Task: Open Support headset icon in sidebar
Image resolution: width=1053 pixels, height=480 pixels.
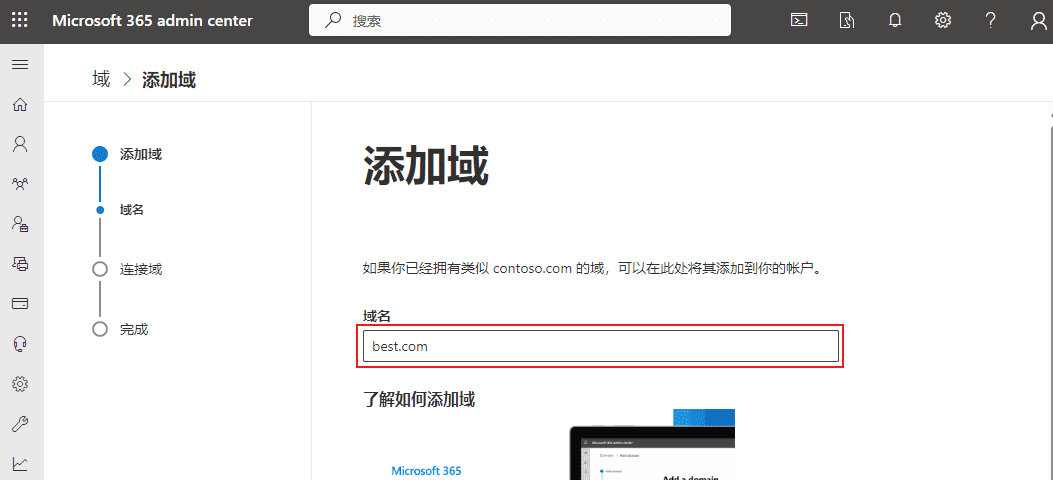Action: 20,344
